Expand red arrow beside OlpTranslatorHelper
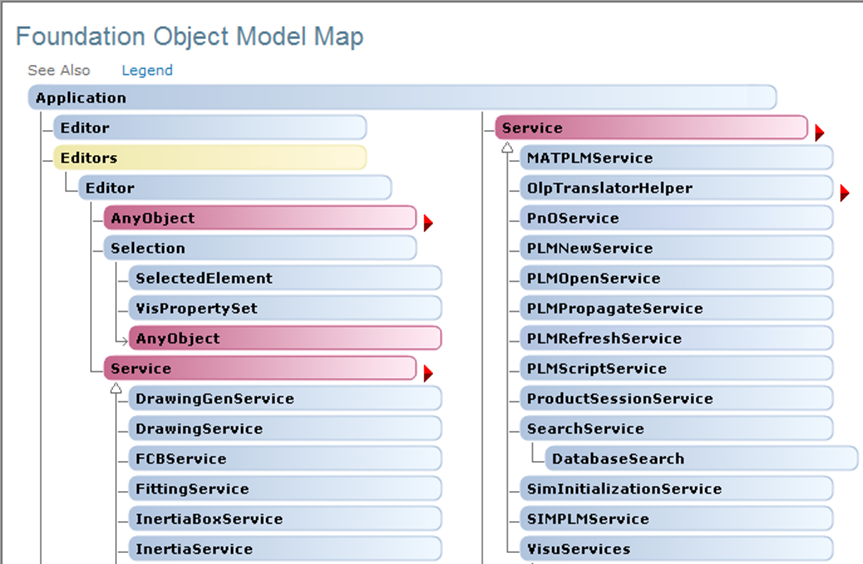 845,193
